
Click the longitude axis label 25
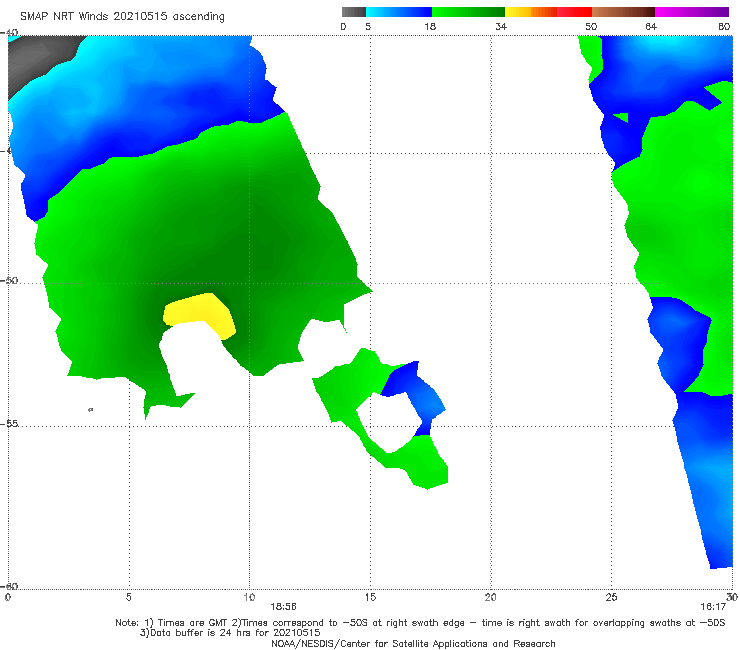click(611, 597)
